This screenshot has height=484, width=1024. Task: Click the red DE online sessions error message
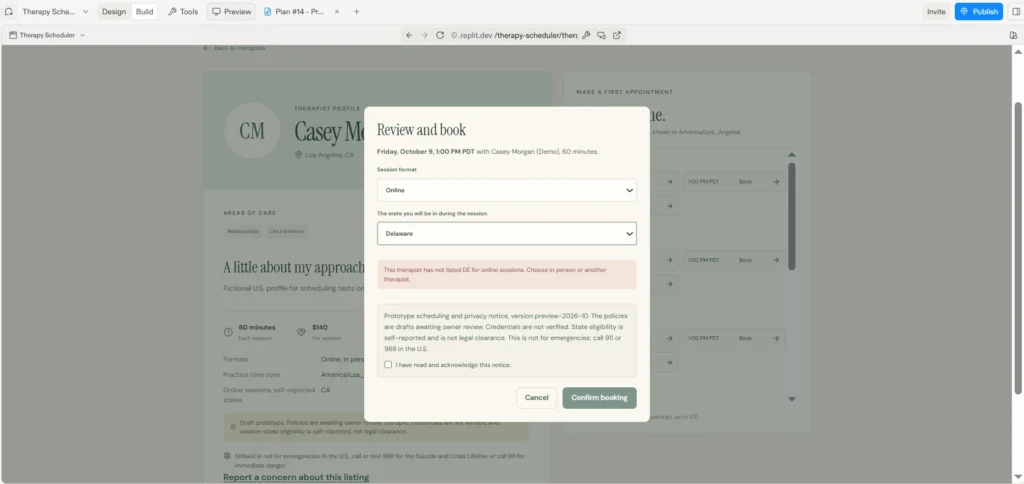507,274
